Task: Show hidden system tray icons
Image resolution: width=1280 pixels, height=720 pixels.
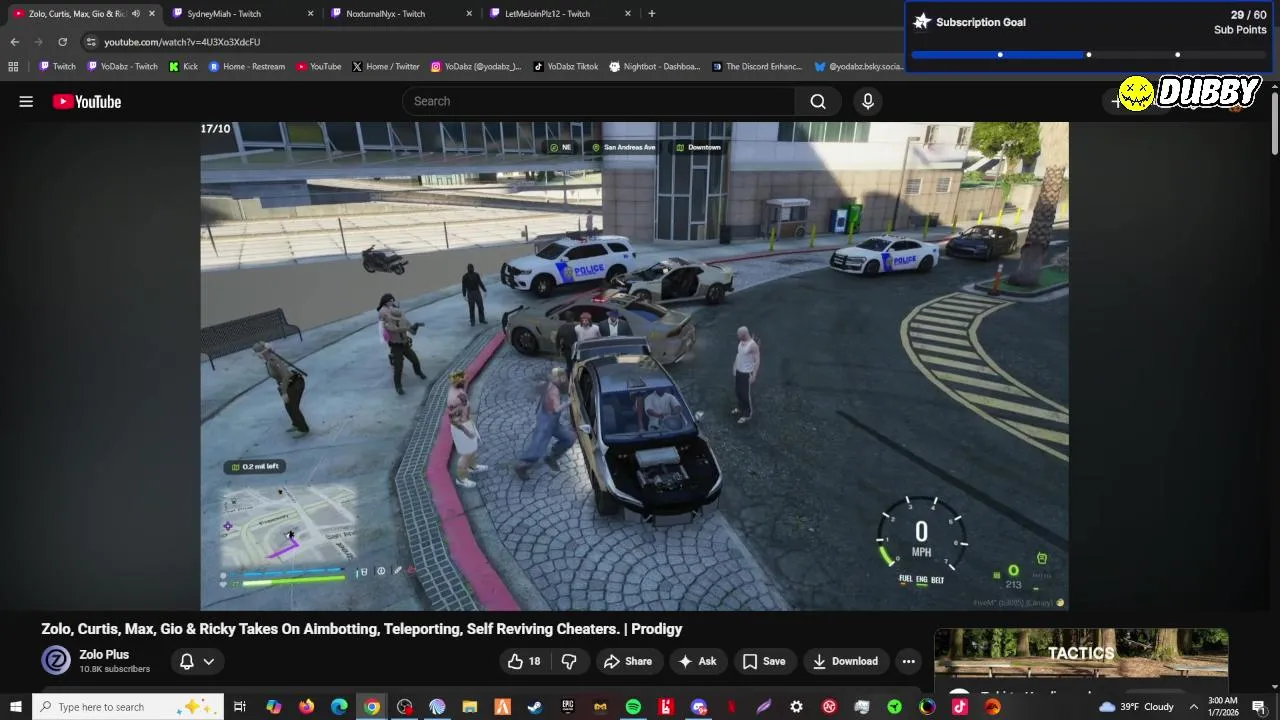Action: pos(1193,707)
